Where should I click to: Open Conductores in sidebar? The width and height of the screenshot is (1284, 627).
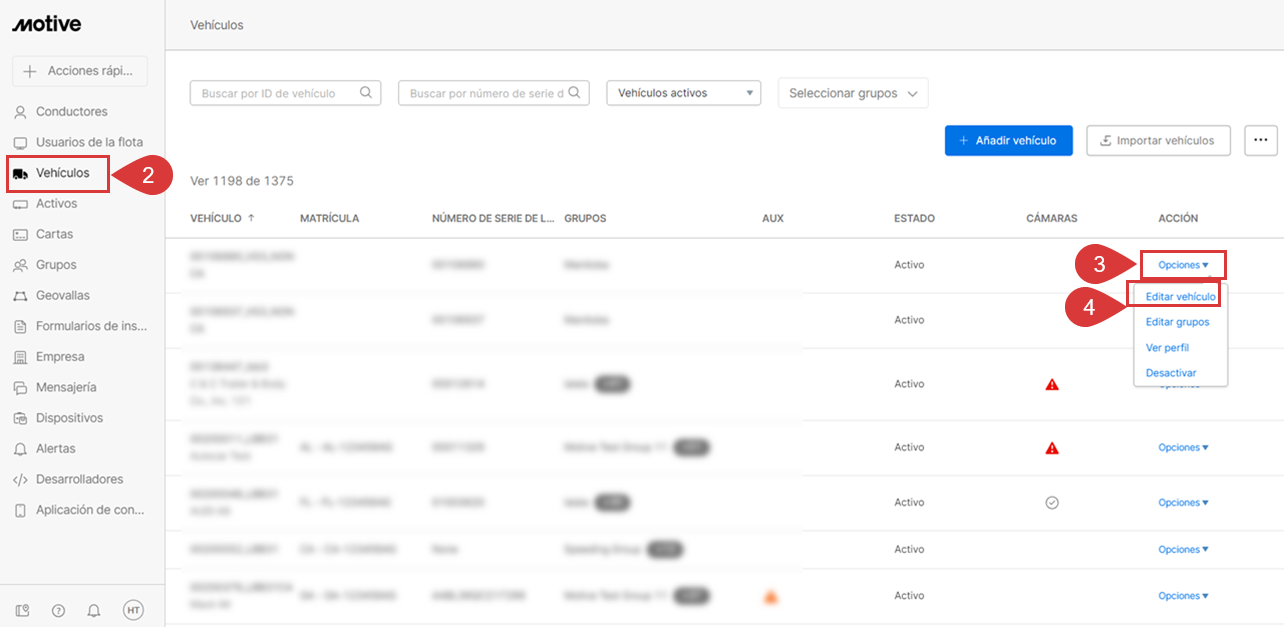pos(72,112)
